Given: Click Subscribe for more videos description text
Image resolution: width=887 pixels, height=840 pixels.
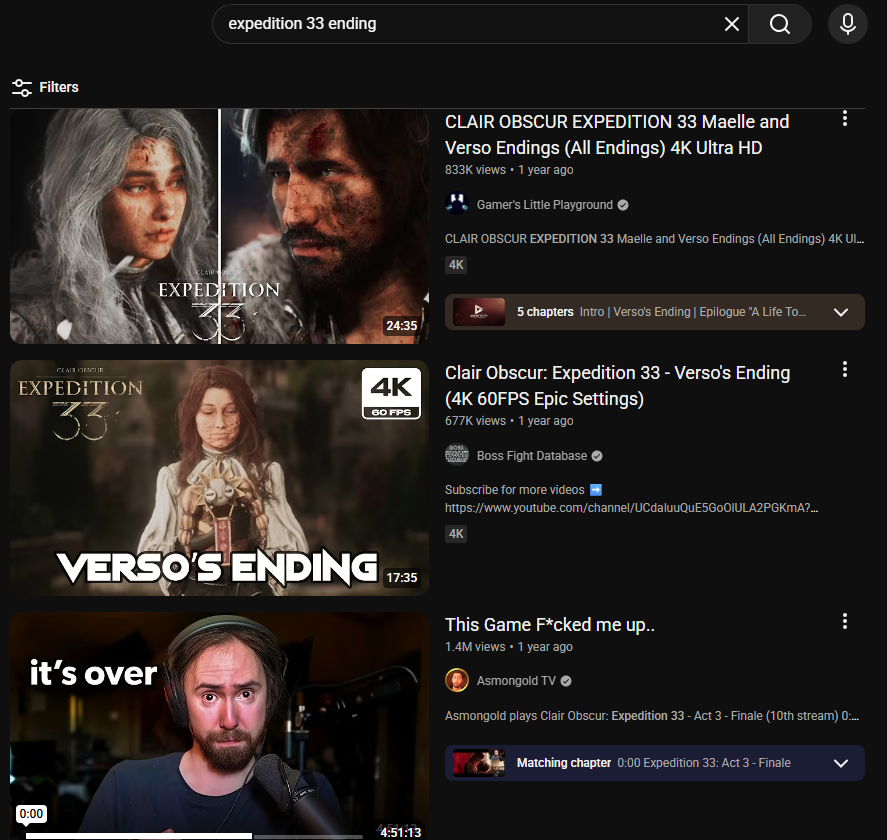Looking at the screenshot, I should tap(514, 490).
